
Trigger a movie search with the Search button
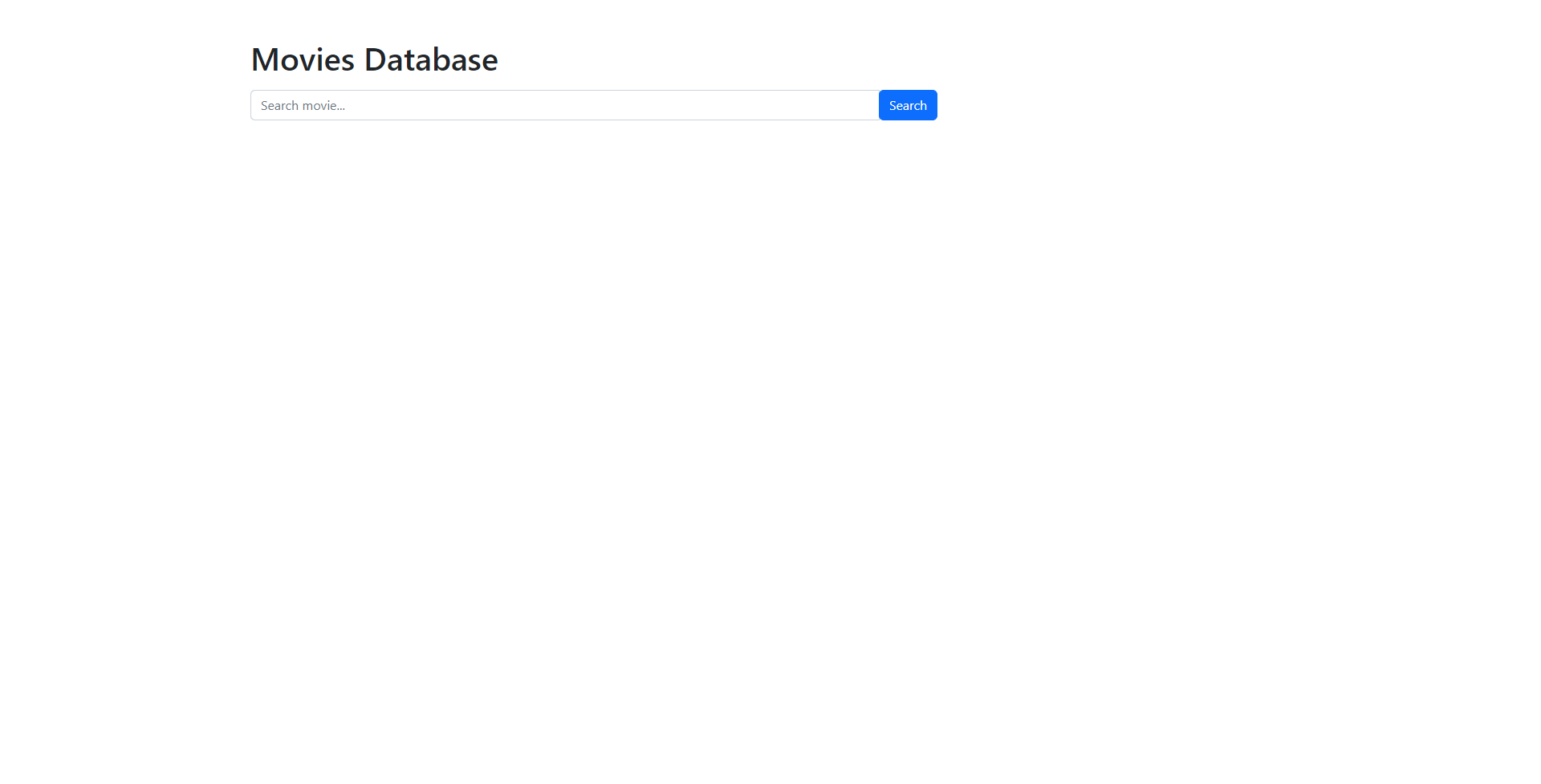[907, 104]
